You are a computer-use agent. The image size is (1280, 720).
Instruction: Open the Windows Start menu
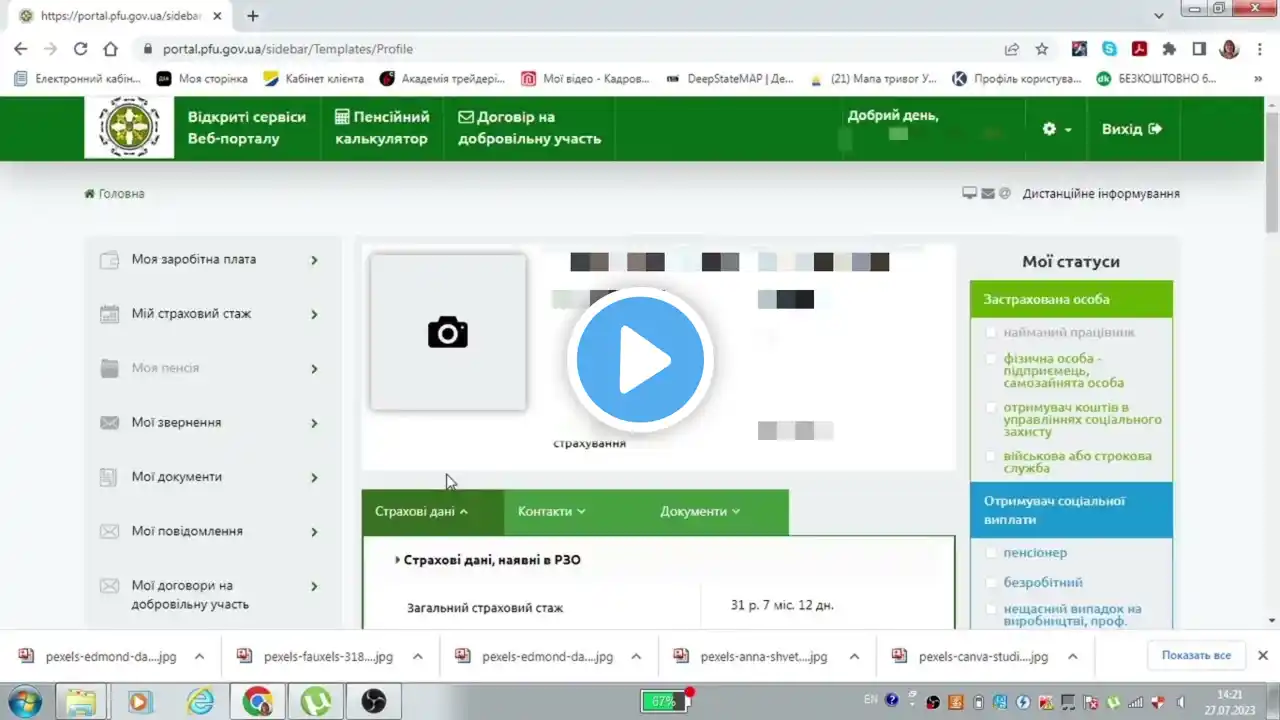(x=23, y=701)
